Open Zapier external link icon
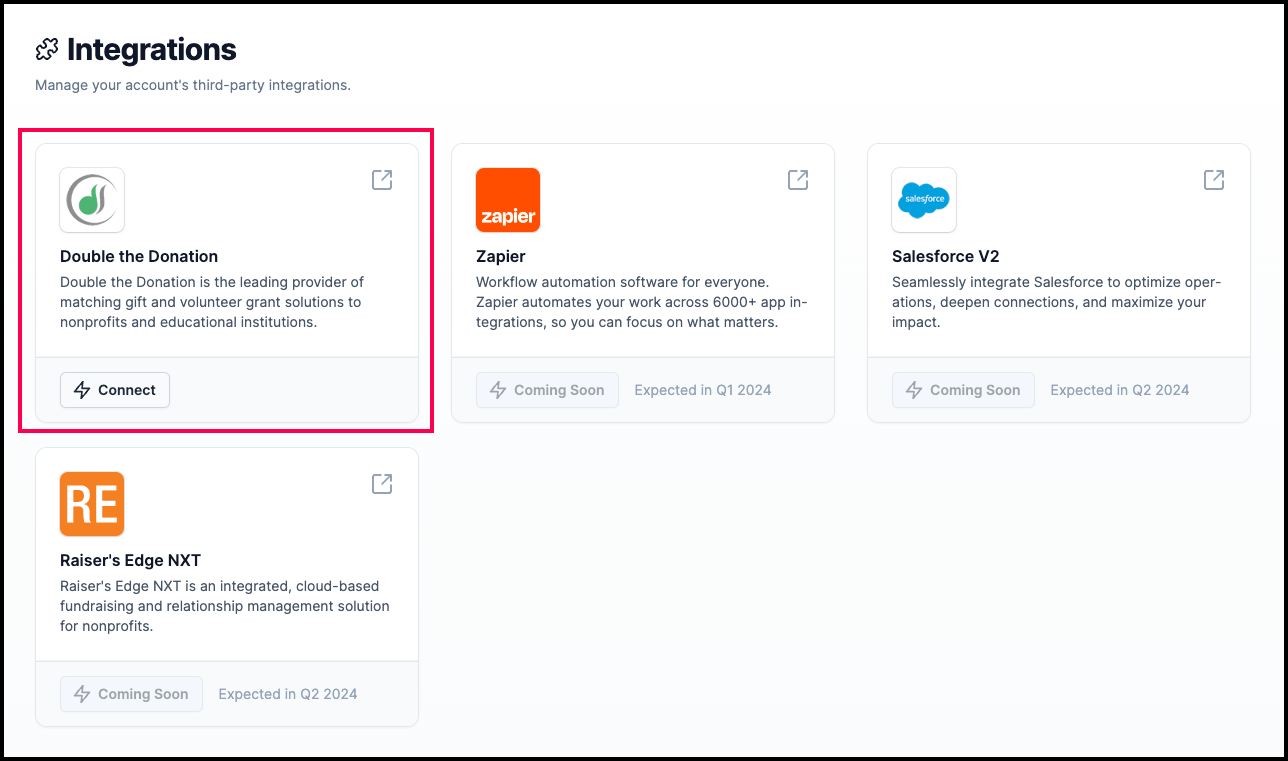 [x=798, y=180]
